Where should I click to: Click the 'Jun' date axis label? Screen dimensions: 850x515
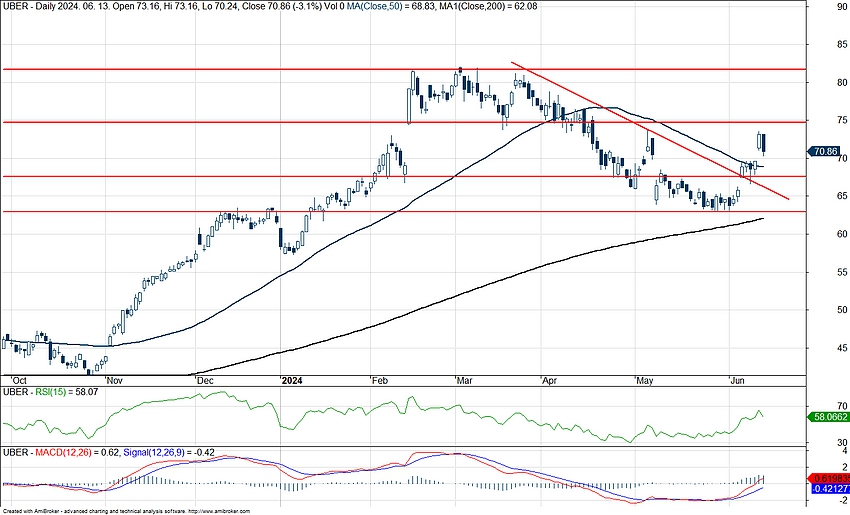(737, 381)
